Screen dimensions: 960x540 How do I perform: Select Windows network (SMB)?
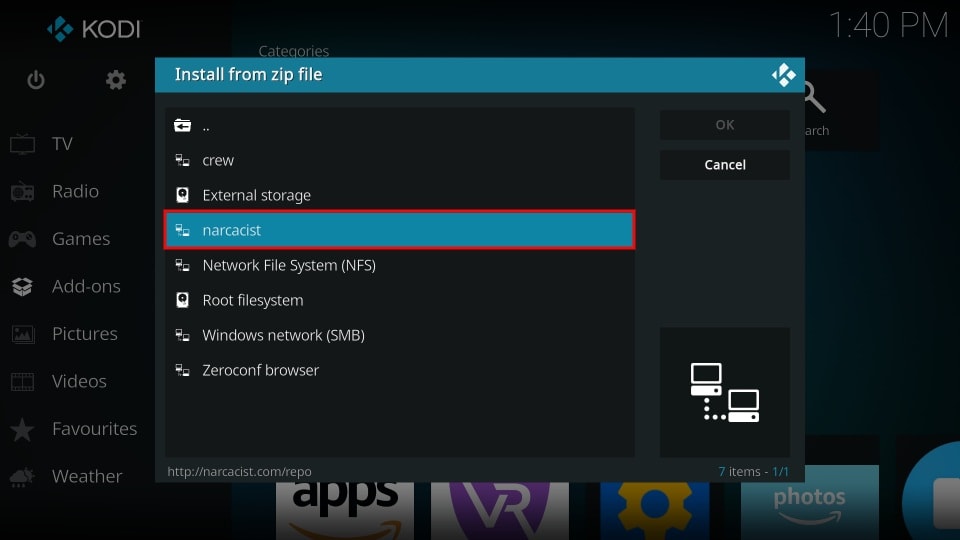399,335
